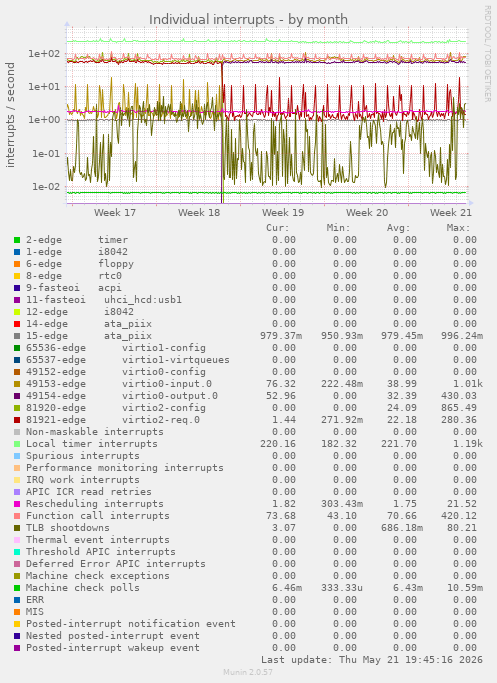Screen dimensions: 497x683
Task: Click the Week 17 axis label
Action: (x=115, y=213)
